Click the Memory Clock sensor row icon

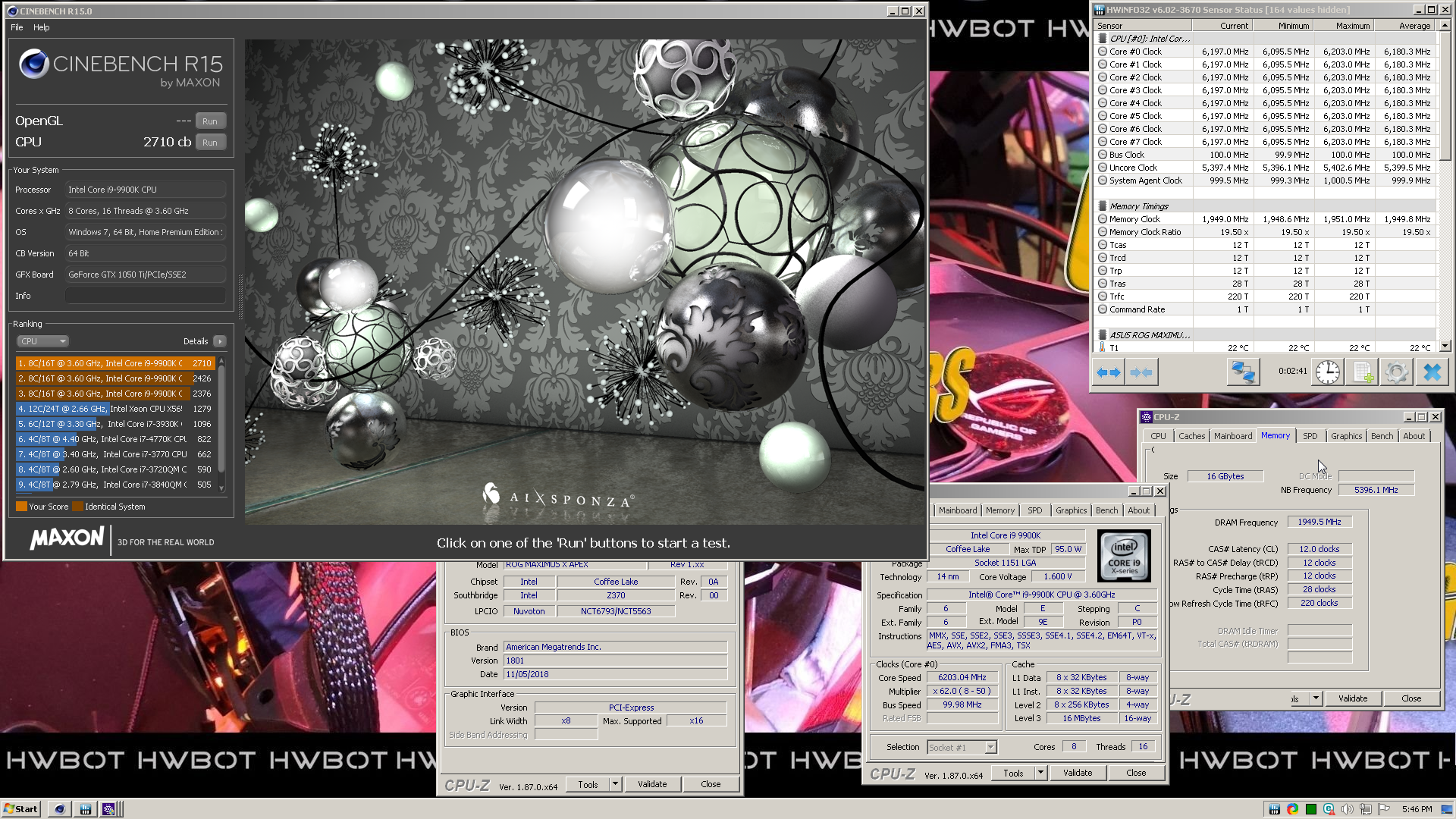click(1103, 219)
